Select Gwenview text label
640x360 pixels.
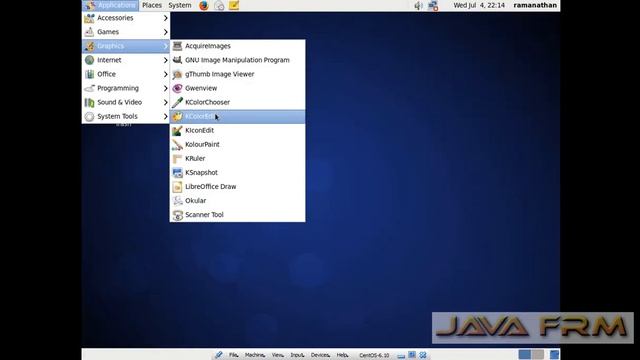tap(201, 88)
